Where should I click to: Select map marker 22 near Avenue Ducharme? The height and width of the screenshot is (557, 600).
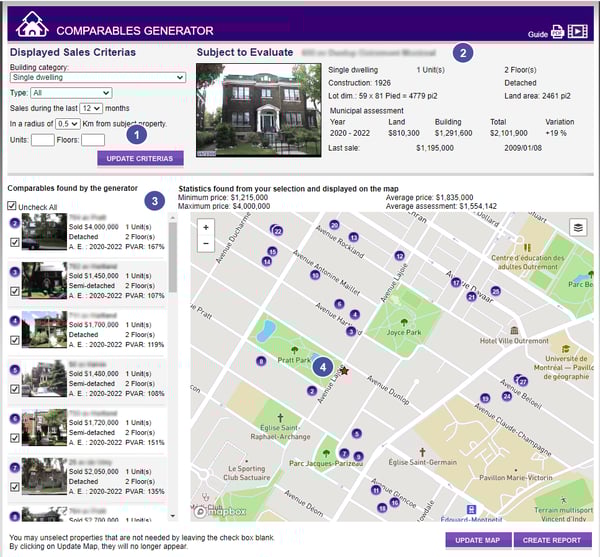(x=278, y=231)
